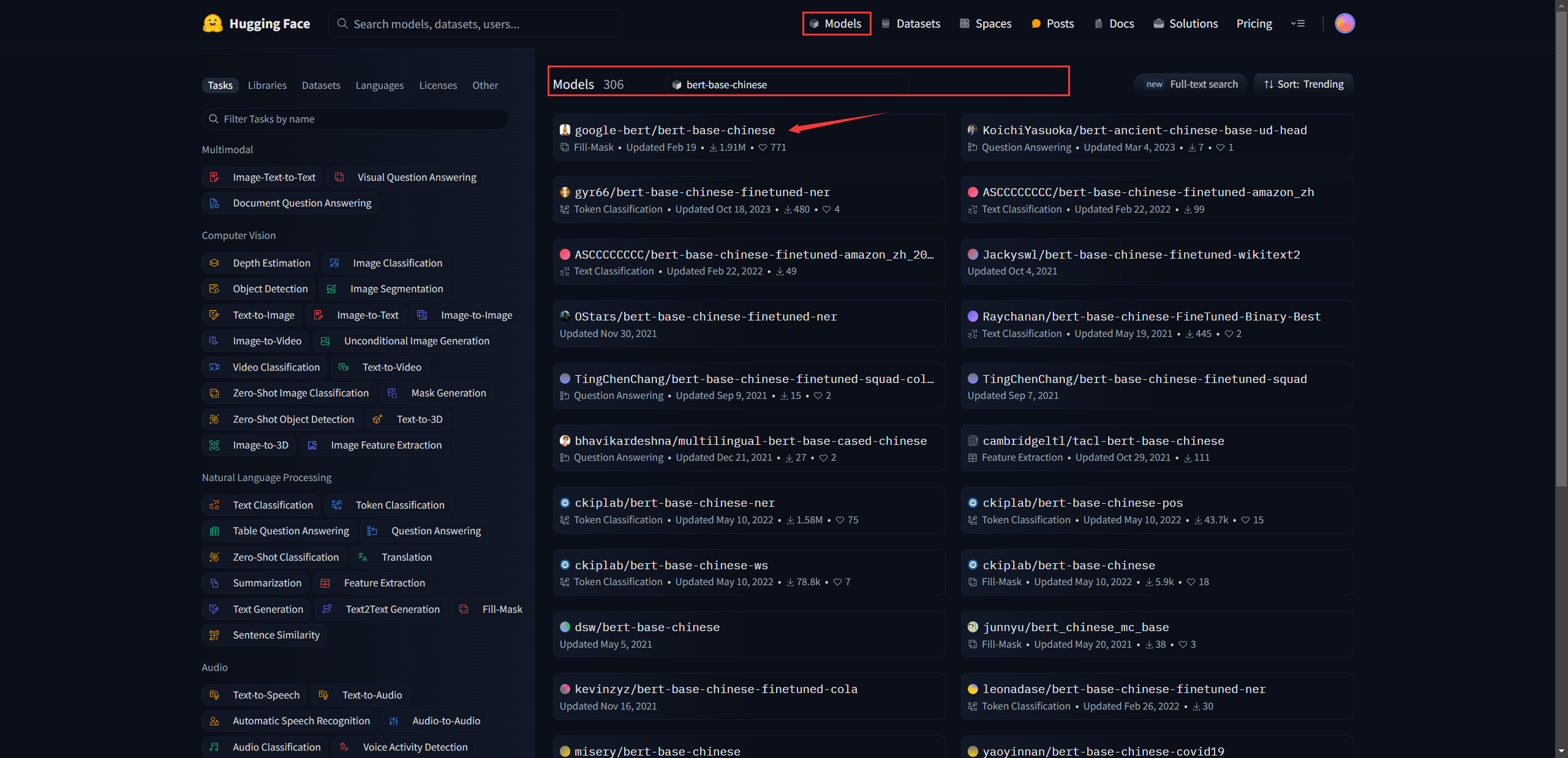This screenshot has height=758, width=1568.
Task: Toggle the Image Segmentation filter
Action: (384, 289)
